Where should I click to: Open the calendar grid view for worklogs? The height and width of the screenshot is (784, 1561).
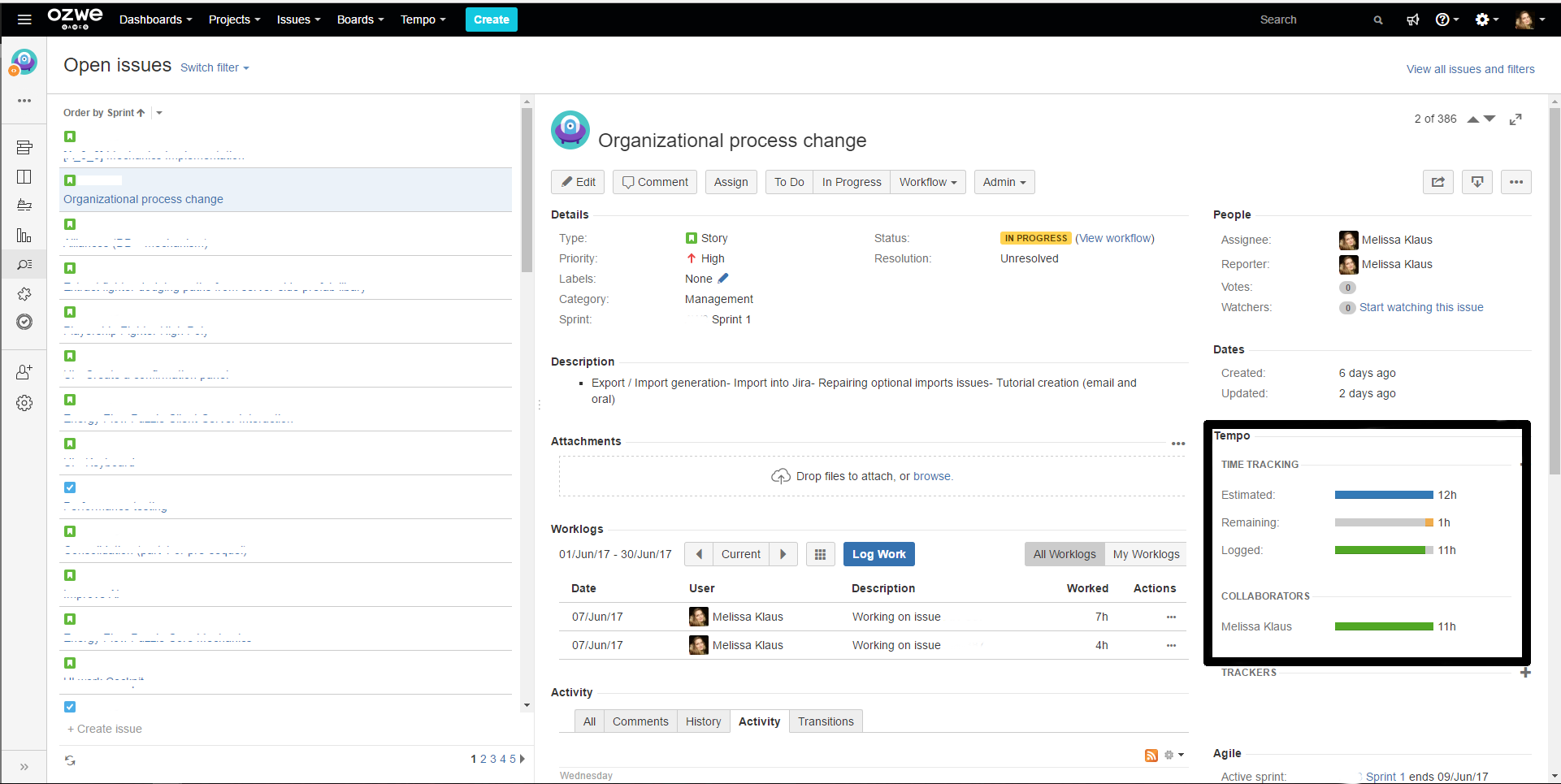click(x=820, y=554)
